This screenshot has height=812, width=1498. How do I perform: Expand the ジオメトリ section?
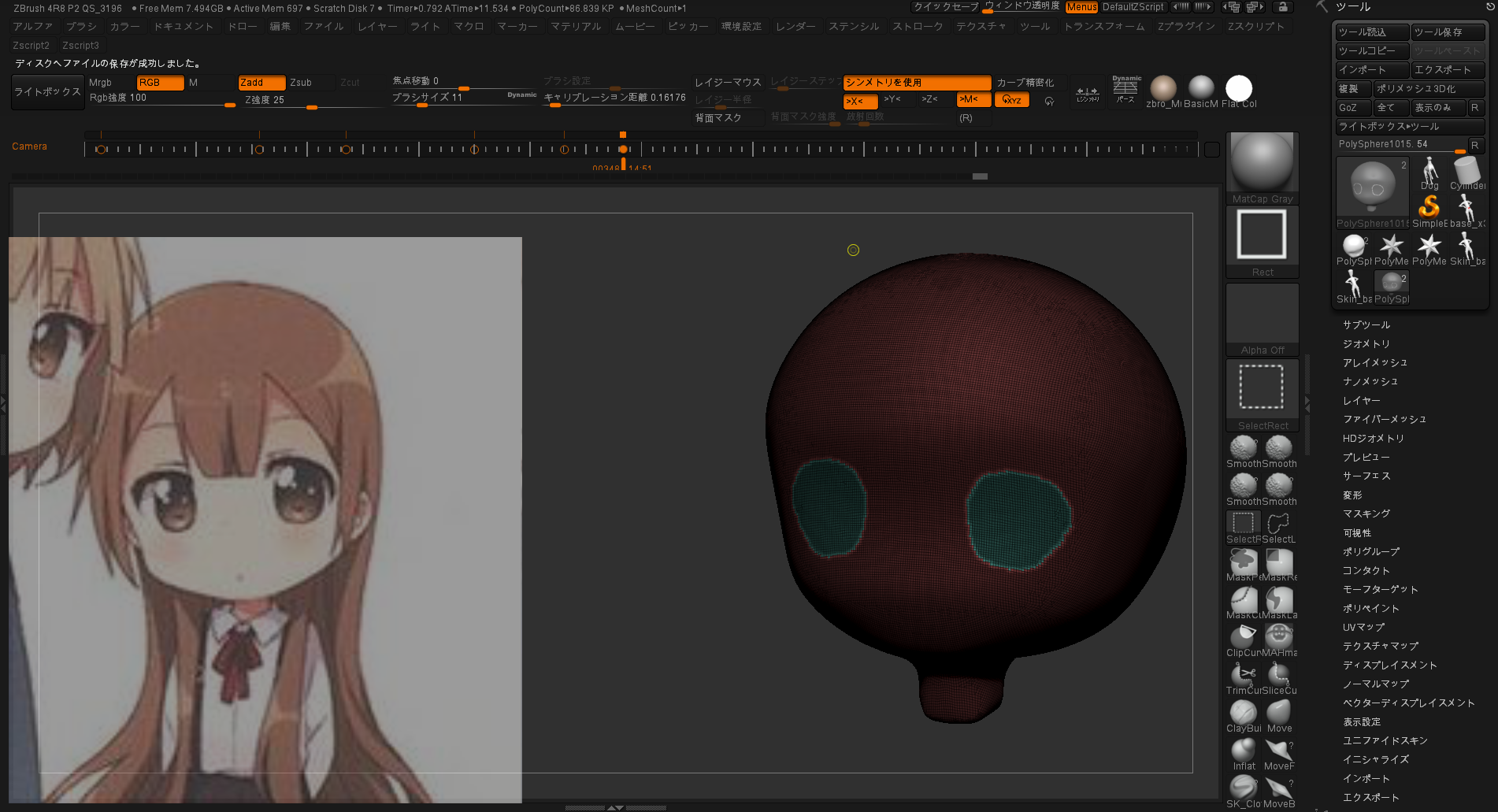tap(1366, 343)
